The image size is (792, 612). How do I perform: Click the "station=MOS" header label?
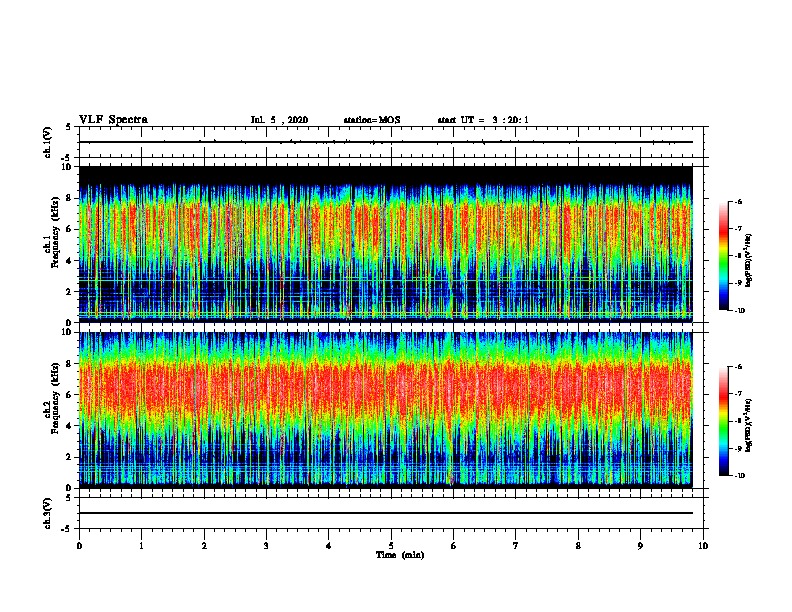372,120
